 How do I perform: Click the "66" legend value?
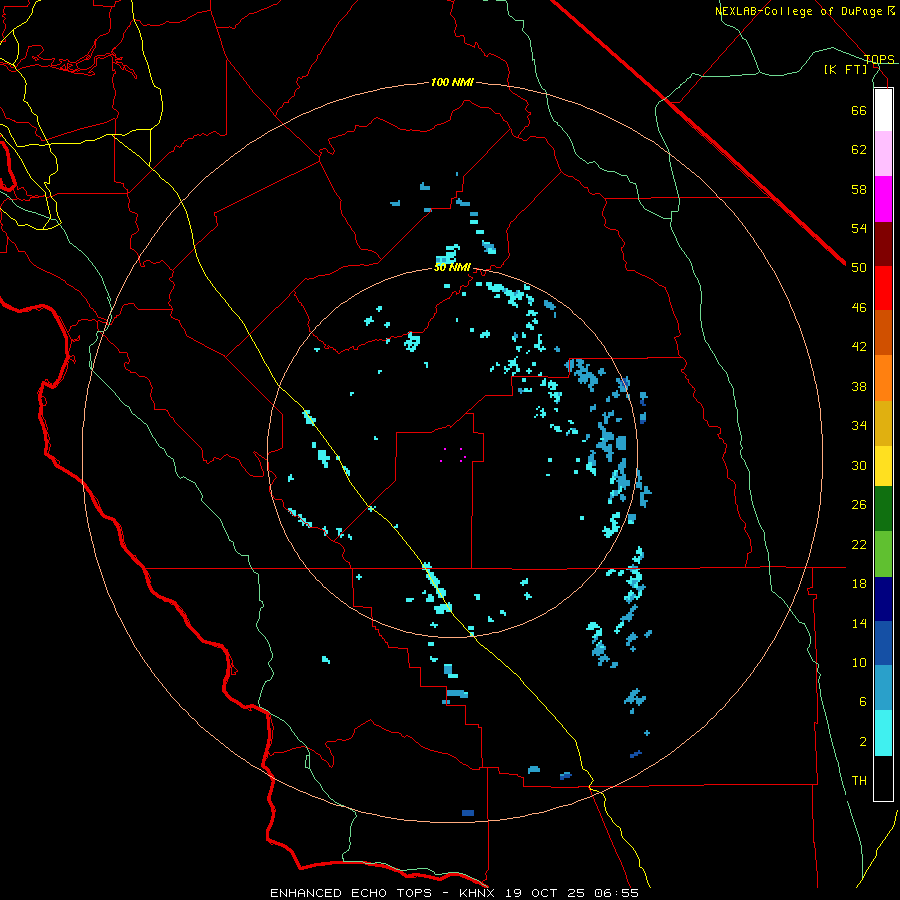pyautogui.click(x=859, y=110)
